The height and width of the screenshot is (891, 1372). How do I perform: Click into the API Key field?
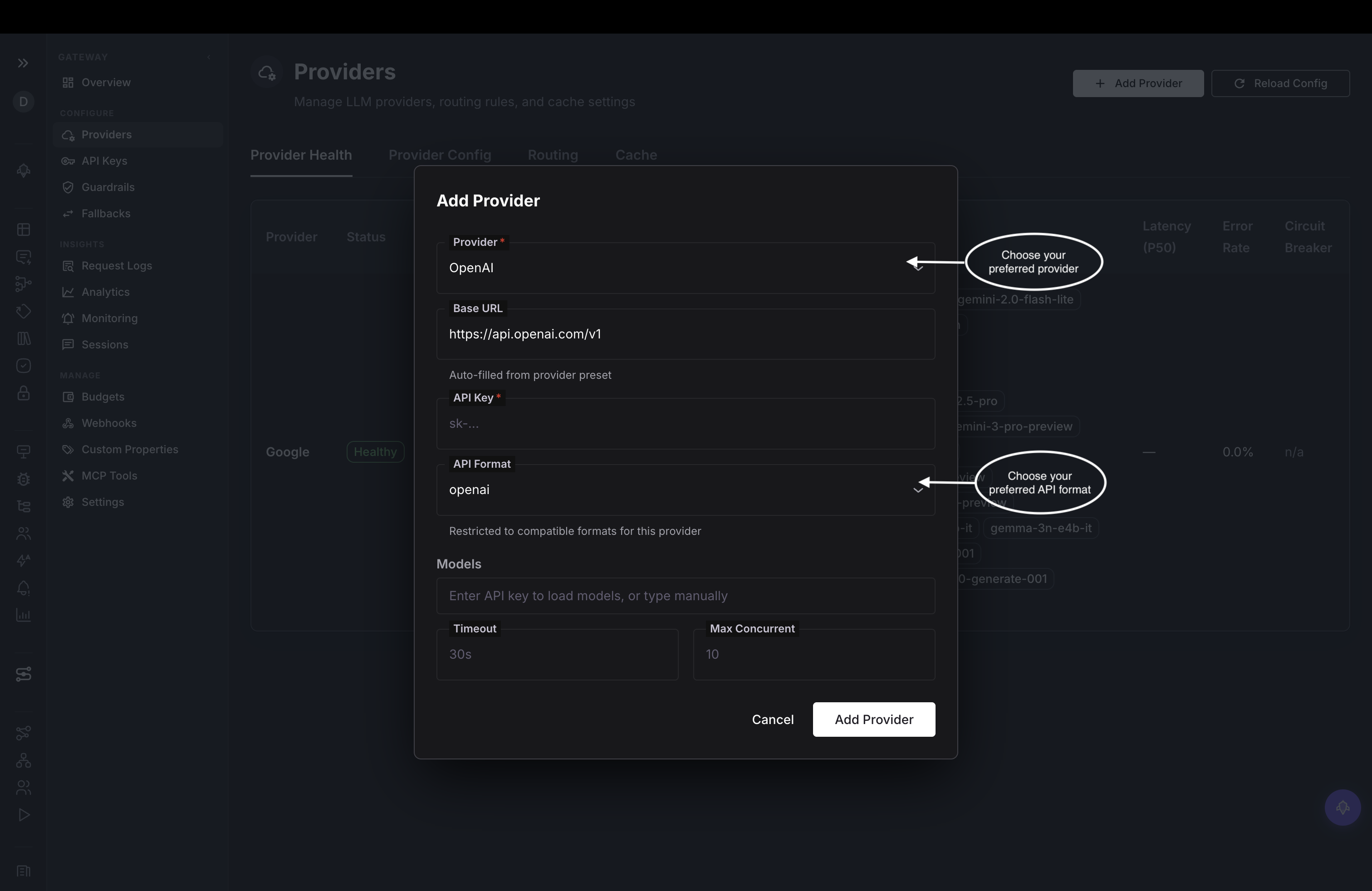(x=686, y=424)
